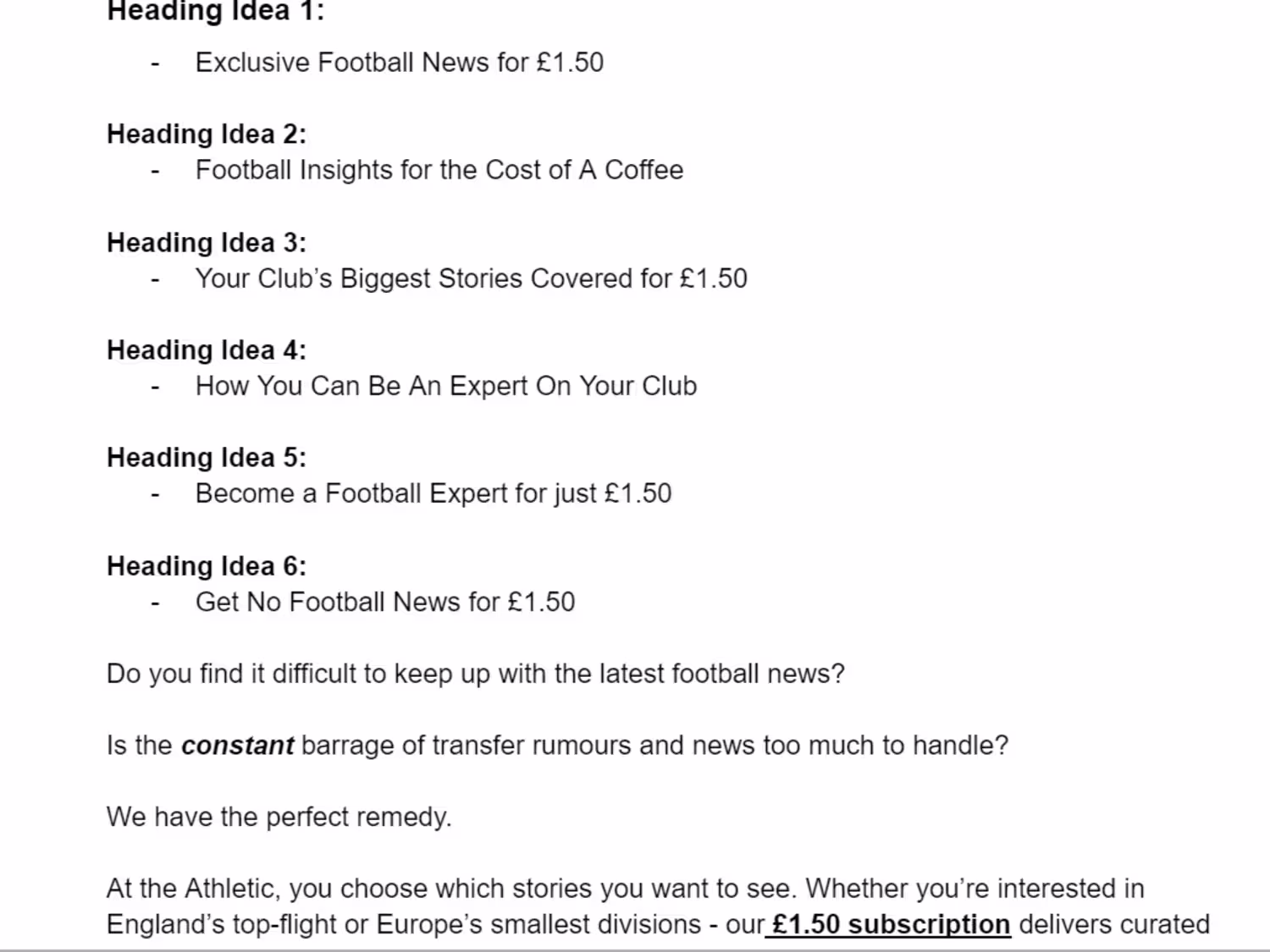Click "Get No Football News for £1.50" line

tap(384, 602)
